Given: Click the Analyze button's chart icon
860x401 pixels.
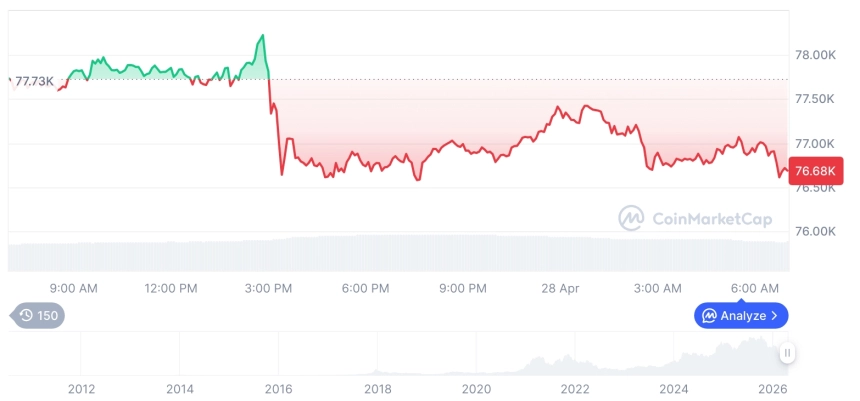Looking at the screenshot, I should coord(709,316).
